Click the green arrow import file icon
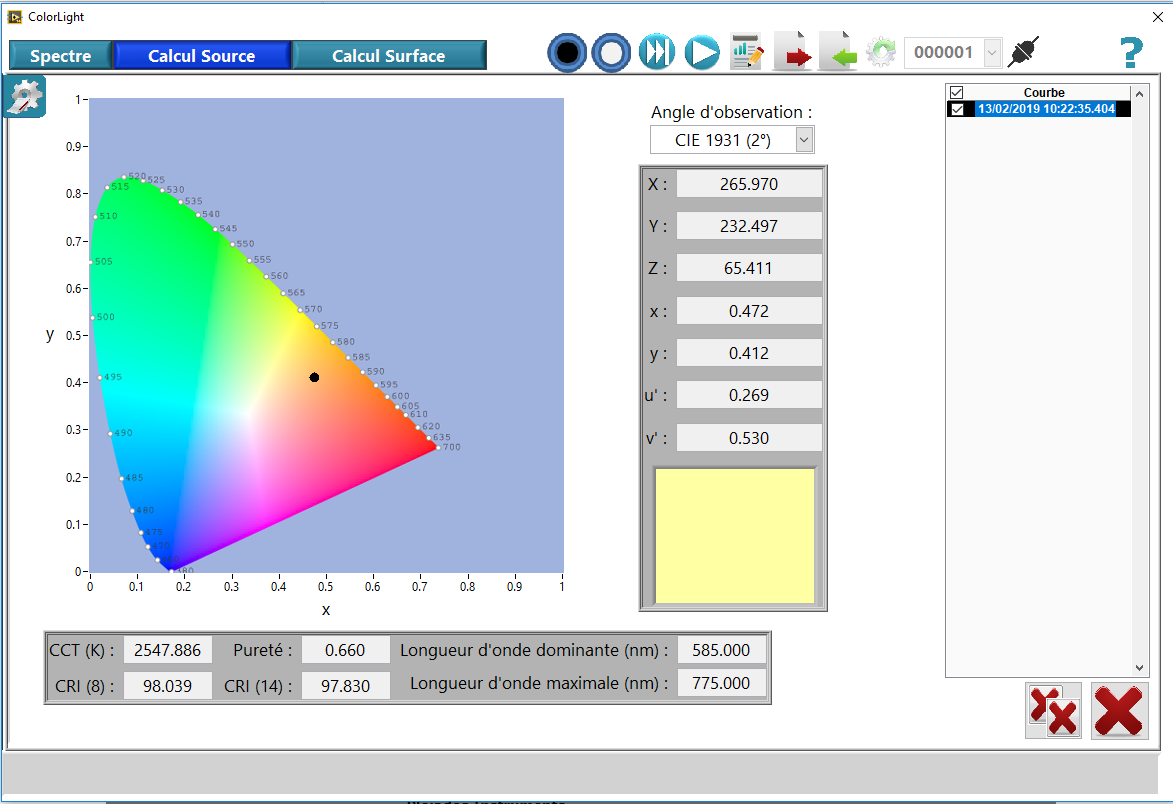The image size is (1173, 804). coord(838,52)
